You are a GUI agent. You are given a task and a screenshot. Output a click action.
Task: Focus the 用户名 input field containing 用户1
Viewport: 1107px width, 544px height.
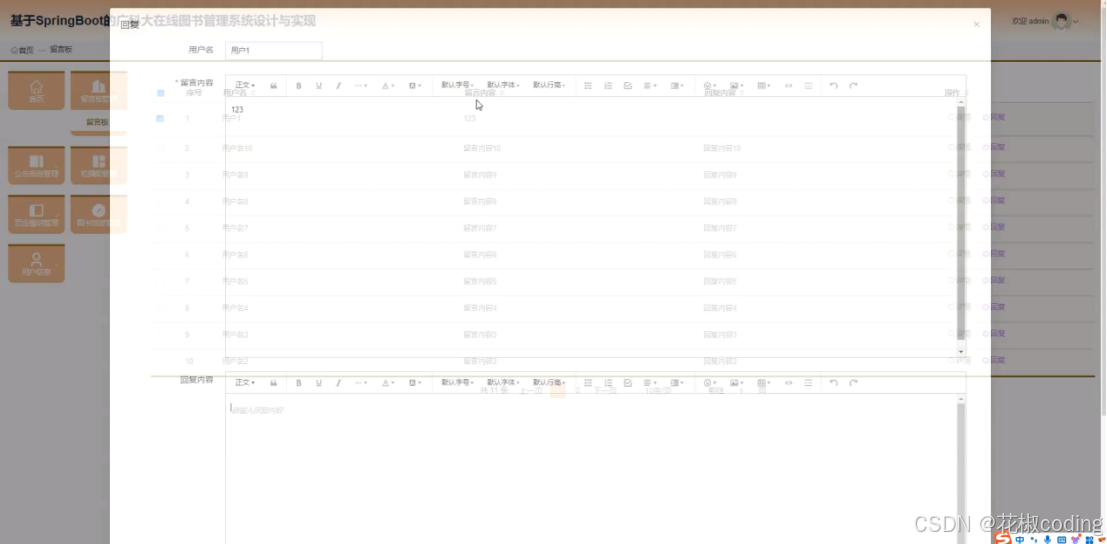click(273, 50)
